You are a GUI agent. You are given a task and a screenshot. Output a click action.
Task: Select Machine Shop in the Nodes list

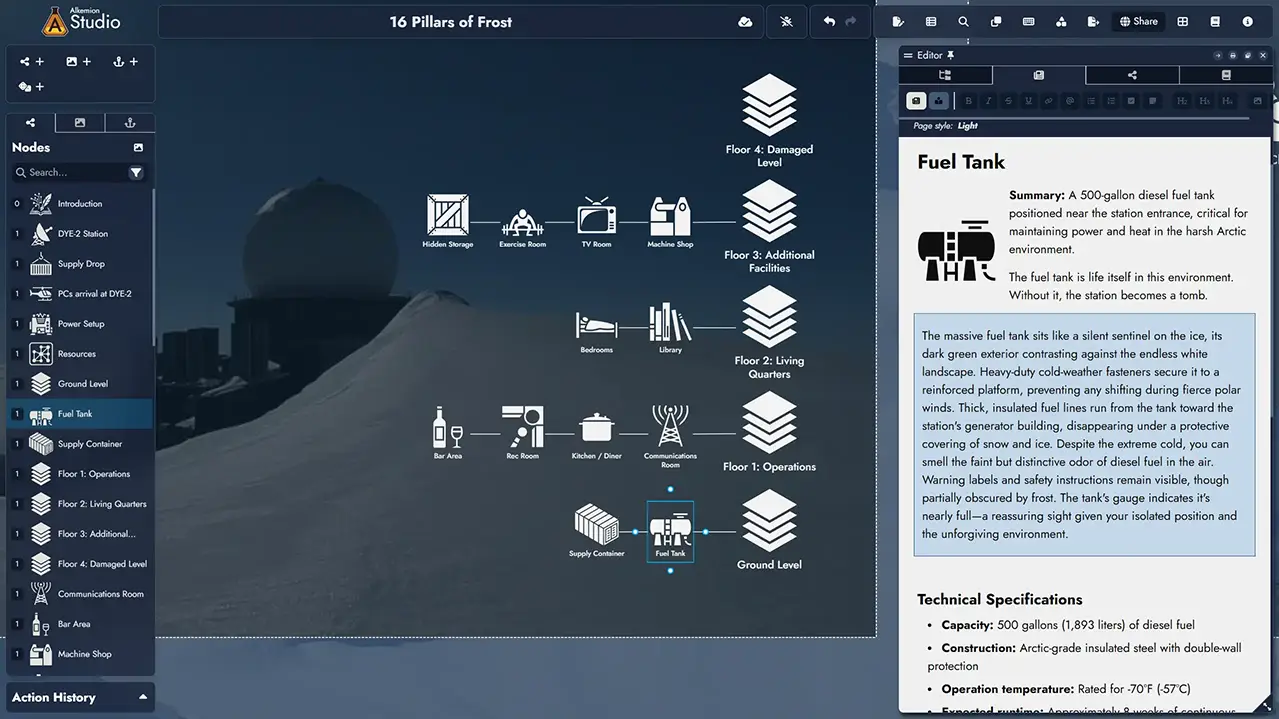coord(80,654)
